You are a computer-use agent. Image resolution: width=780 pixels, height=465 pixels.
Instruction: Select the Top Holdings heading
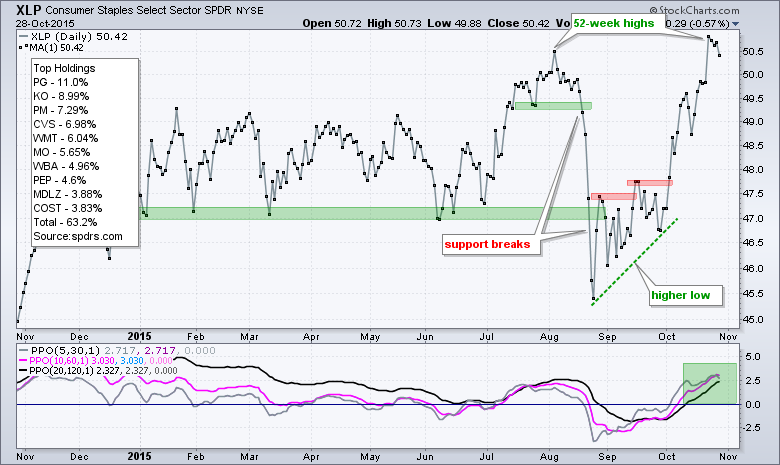[64, 68]
